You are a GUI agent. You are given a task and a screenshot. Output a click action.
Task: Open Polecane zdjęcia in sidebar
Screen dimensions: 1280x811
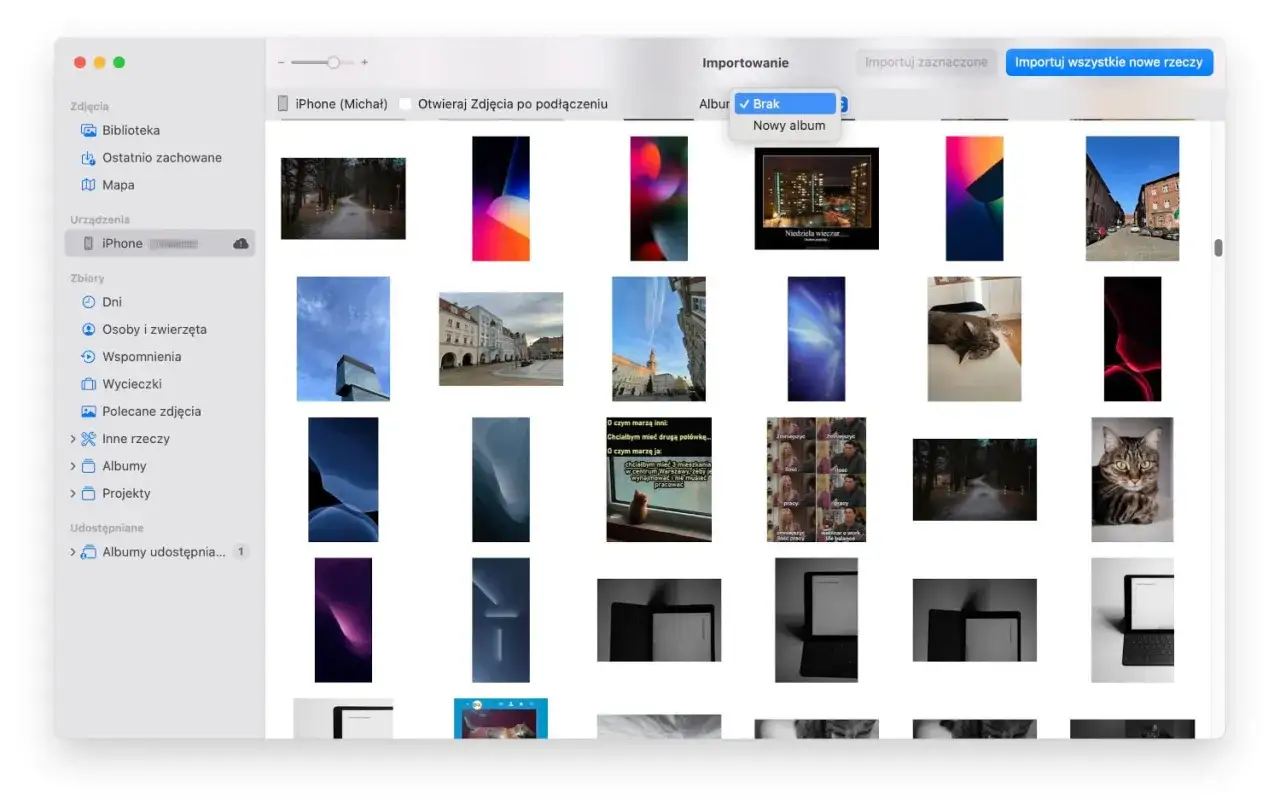coord(151,411)
